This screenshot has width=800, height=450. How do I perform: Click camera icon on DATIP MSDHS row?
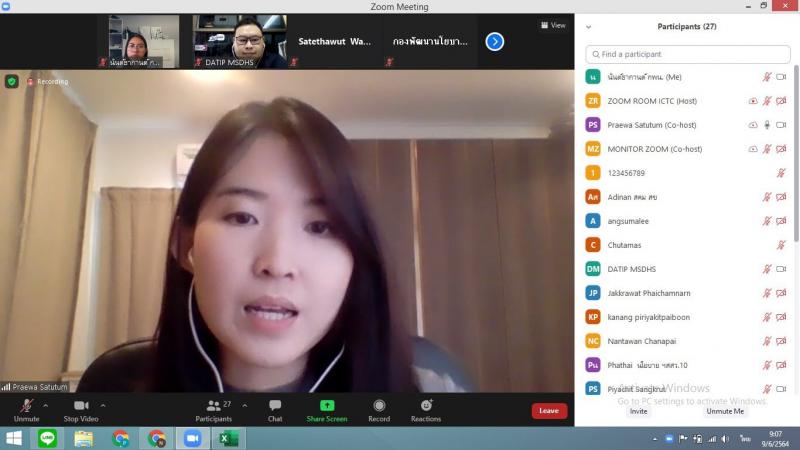pyautogui.click(x=781, y=269)
